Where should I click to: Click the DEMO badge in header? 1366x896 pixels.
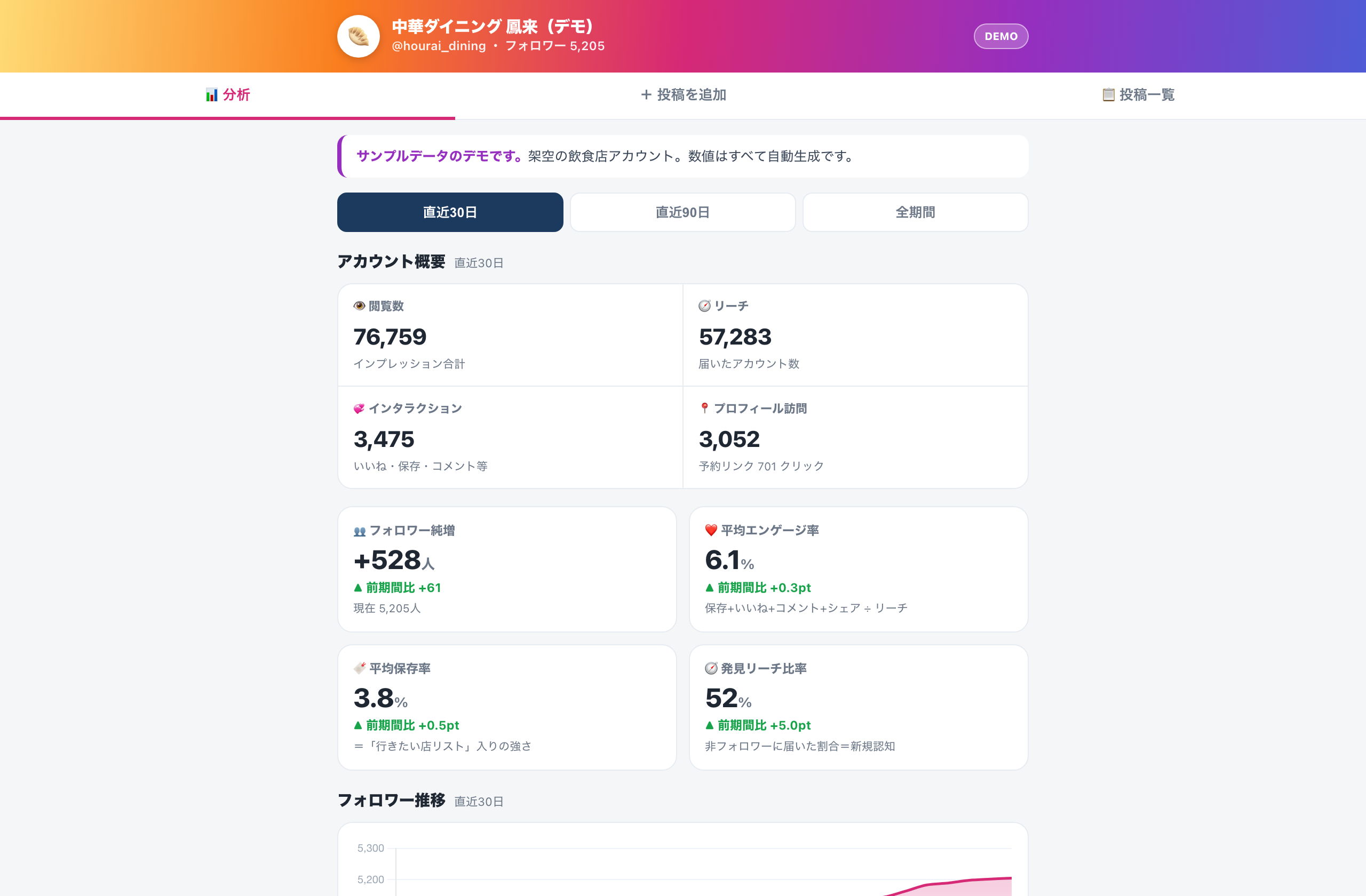(x=1000, y=36)
